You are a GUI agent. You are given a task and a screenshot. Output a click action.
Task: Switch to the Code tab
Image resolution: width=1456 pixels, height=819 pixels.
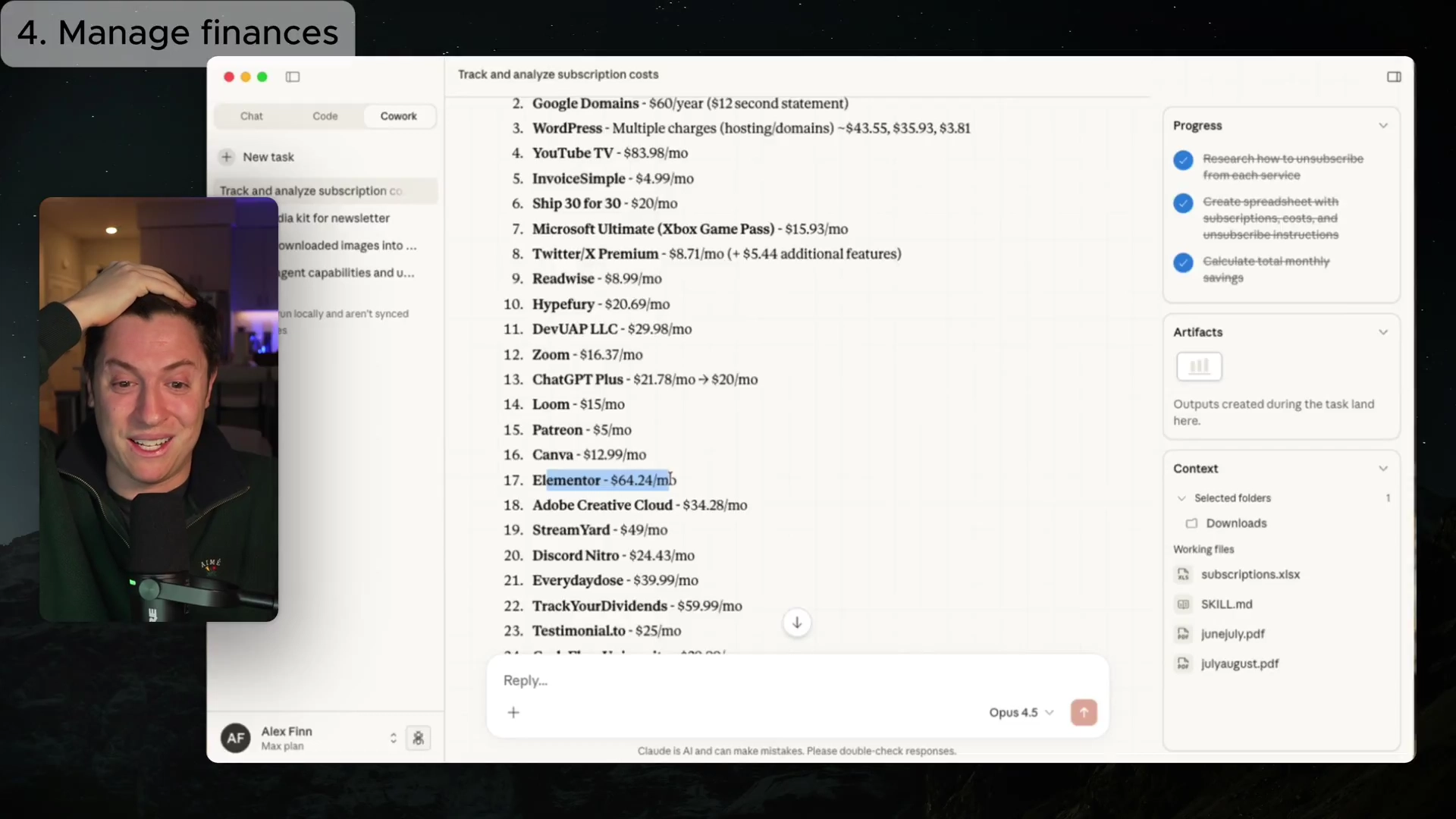[325, 116]
